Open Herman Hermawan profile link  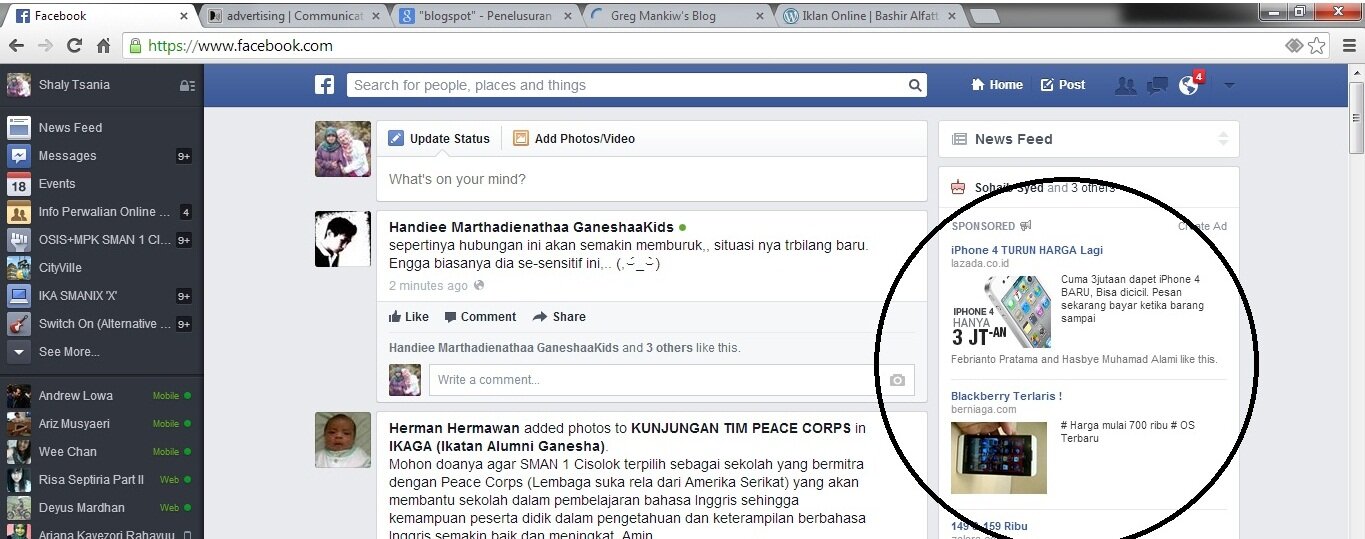454,428
